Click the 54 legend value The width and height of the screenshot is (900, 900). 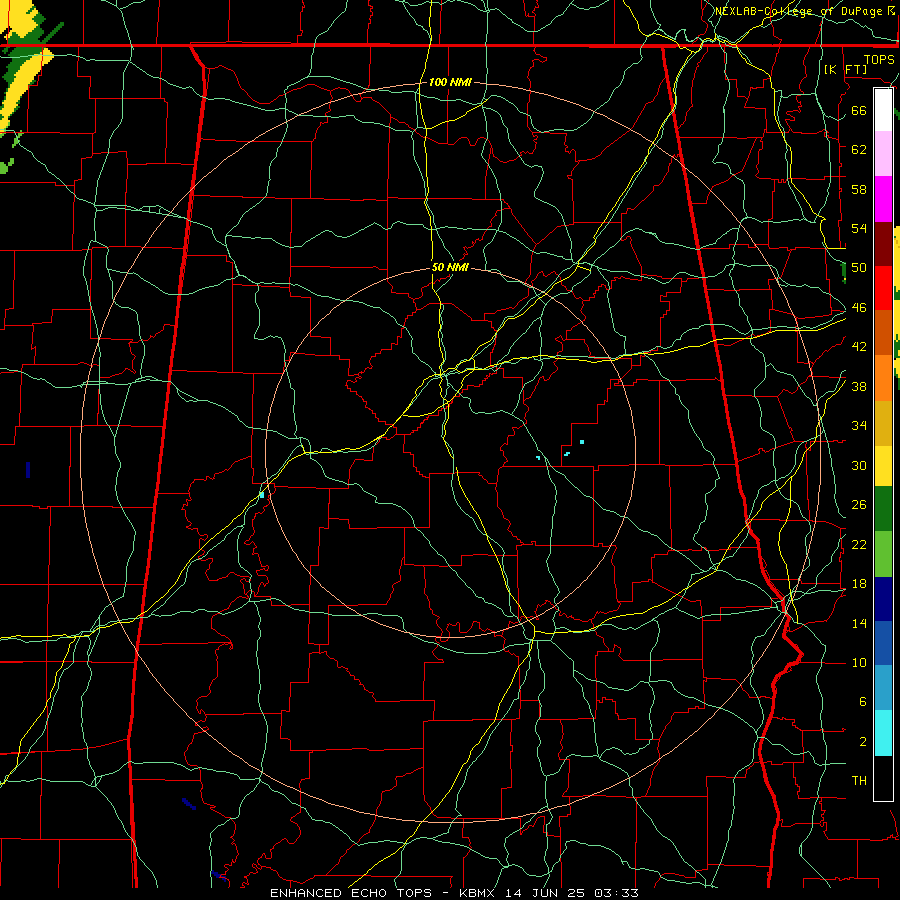pyautogui.click(x=859, y=229)
